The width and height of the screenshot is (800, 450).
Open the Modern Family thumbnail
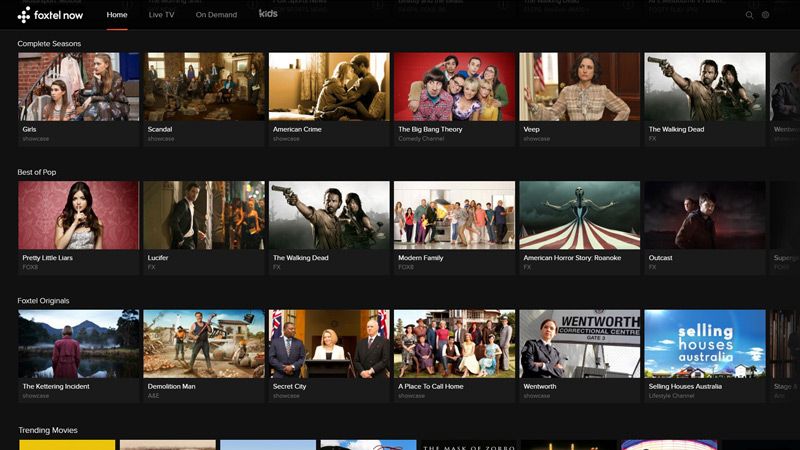point(455,215)
